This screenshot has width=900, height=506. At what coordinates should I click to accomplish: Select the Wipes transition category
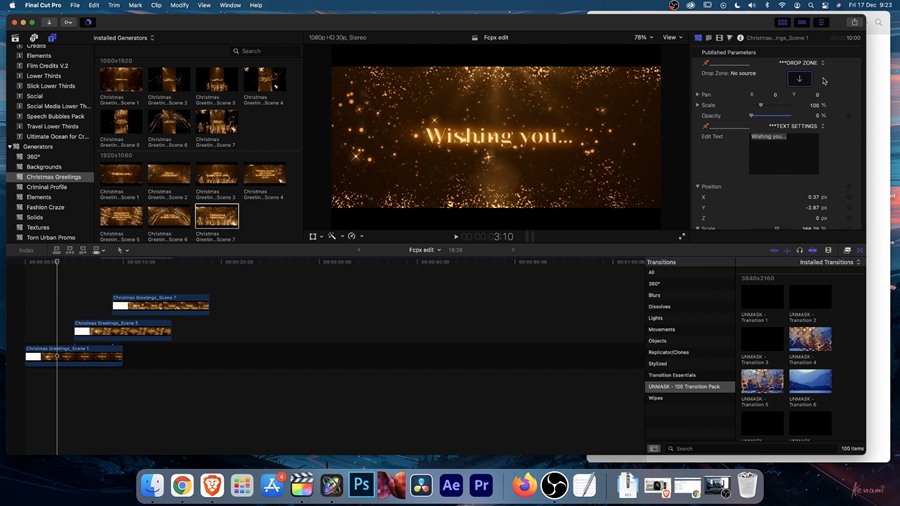[x=689, y=398]
